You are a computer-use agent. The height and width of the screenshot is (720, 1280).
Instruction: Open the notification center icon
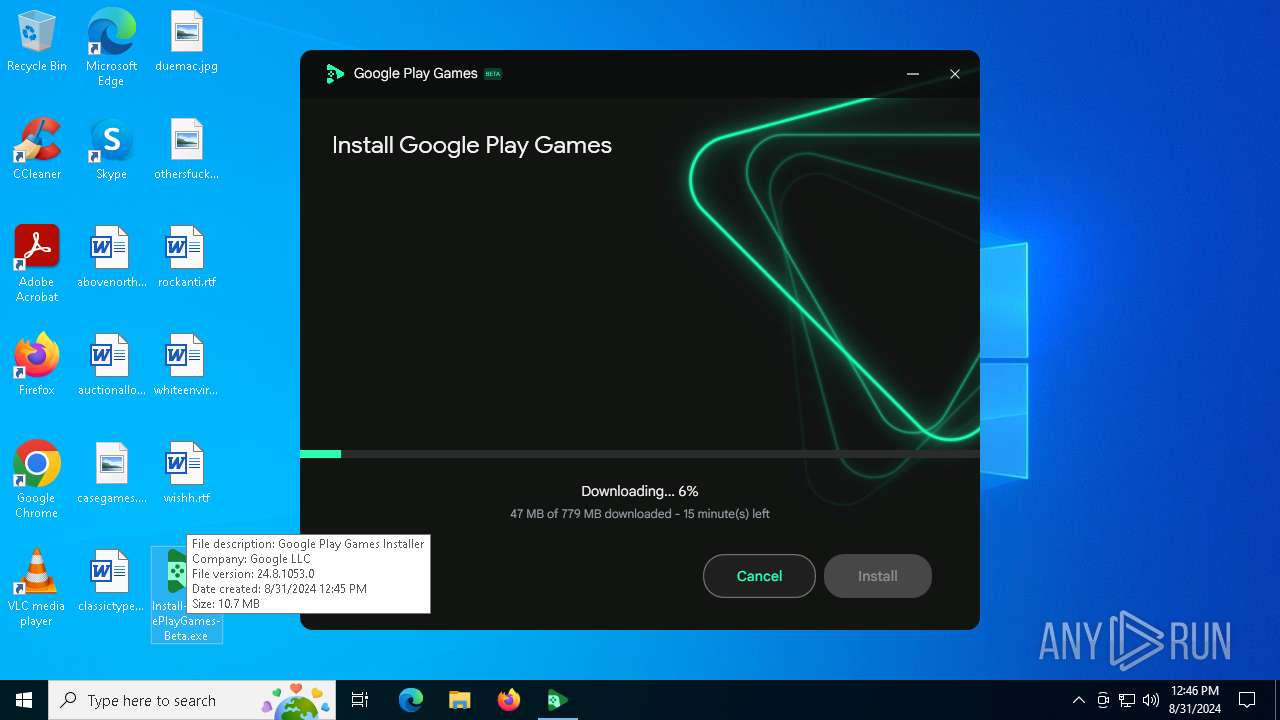pyautogui.click(x=1247, y=700)
